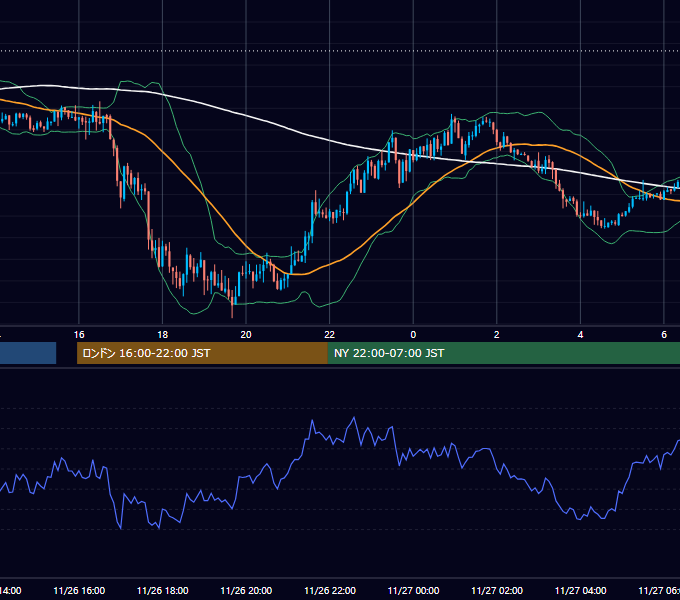
Task: Click the 11/26 20:00 date label
Action: click(246, 590)
